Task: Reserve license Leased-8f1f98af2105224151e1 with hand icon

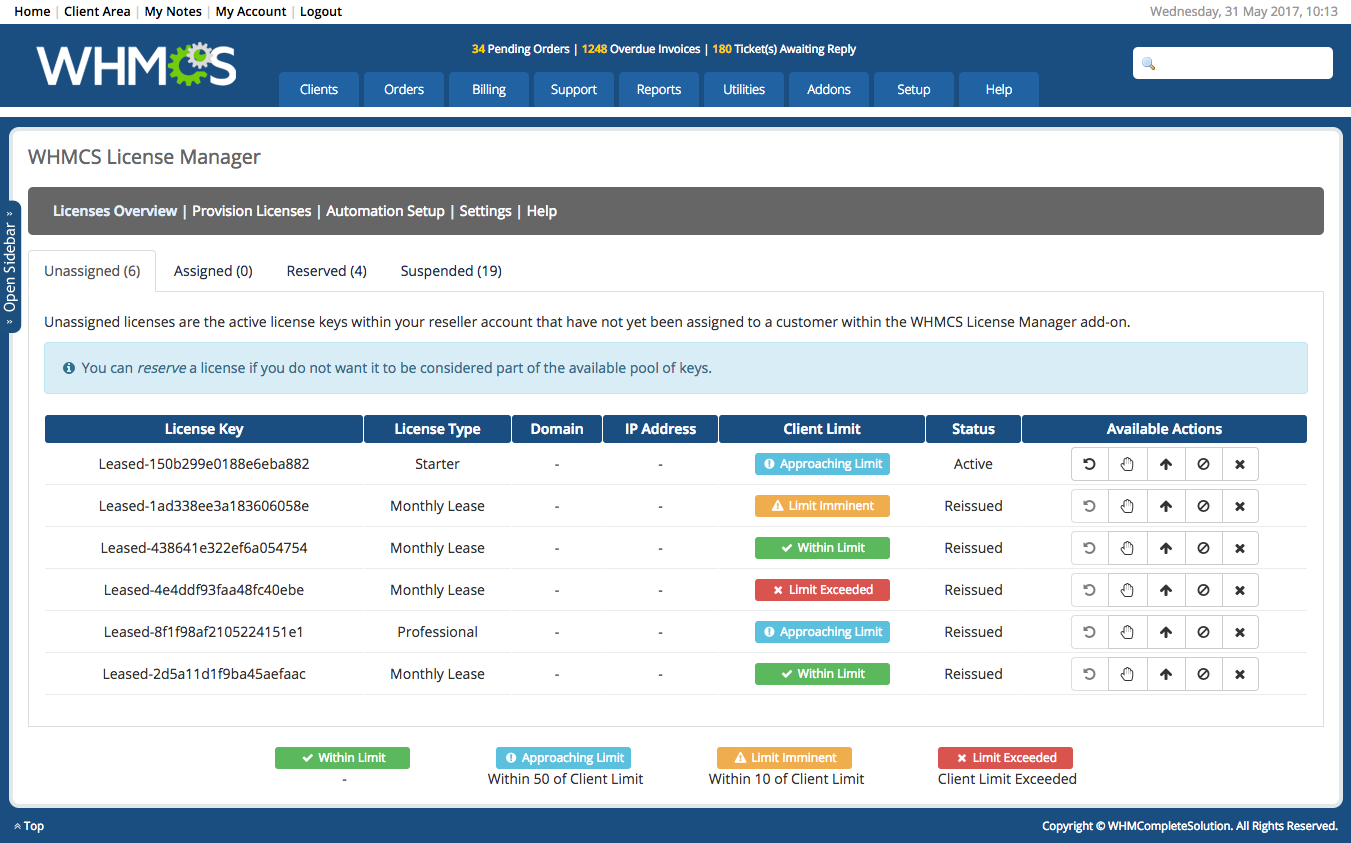Action: click(x=1128, y=632)
